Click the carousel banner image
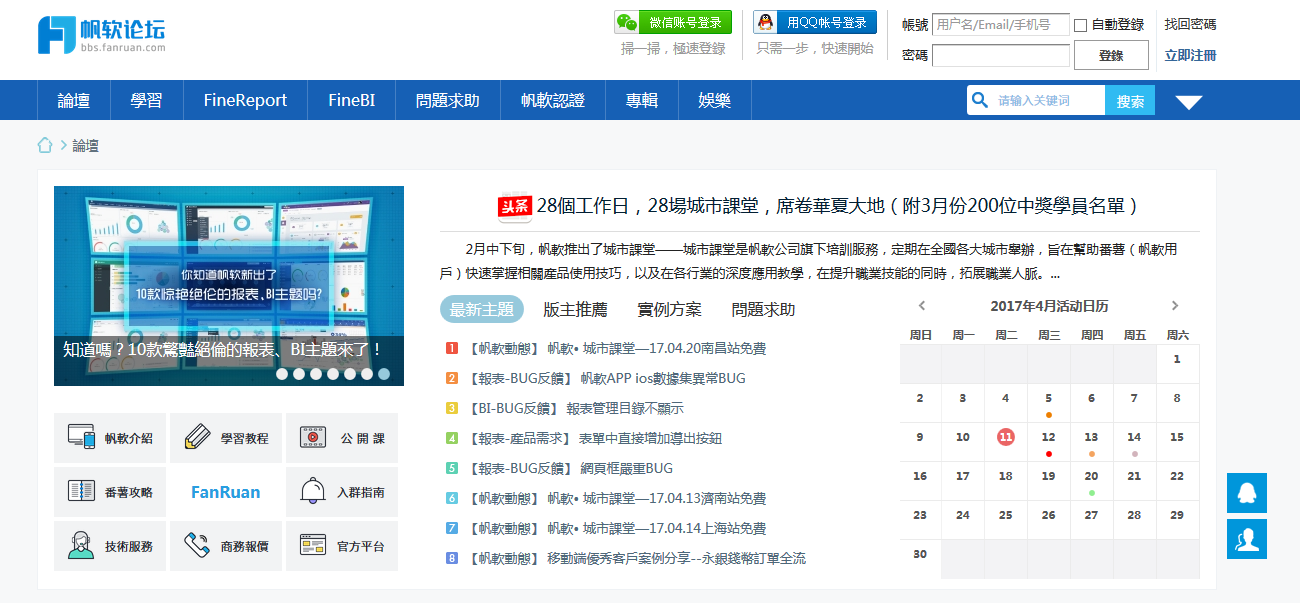 point(229,285)
